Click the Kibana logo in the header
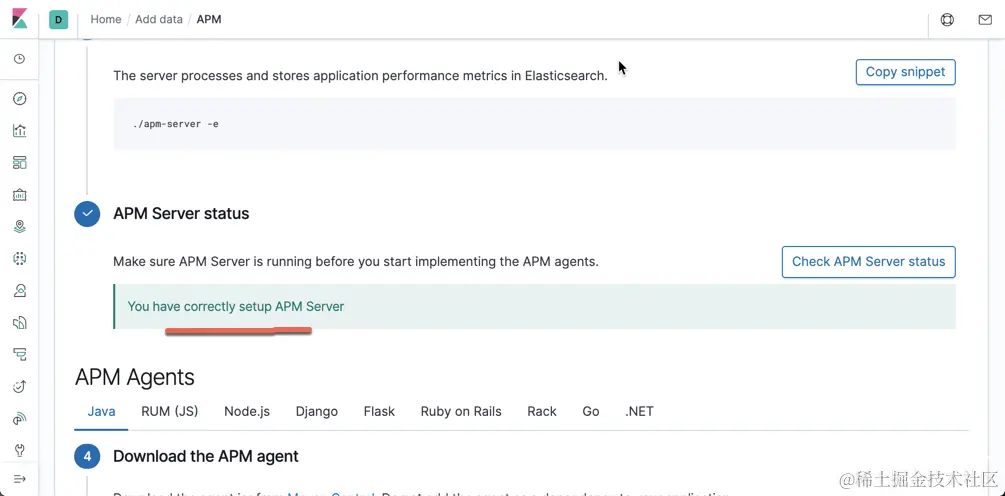Screen dimensions: 1005x496 click(x=20, y=19)
